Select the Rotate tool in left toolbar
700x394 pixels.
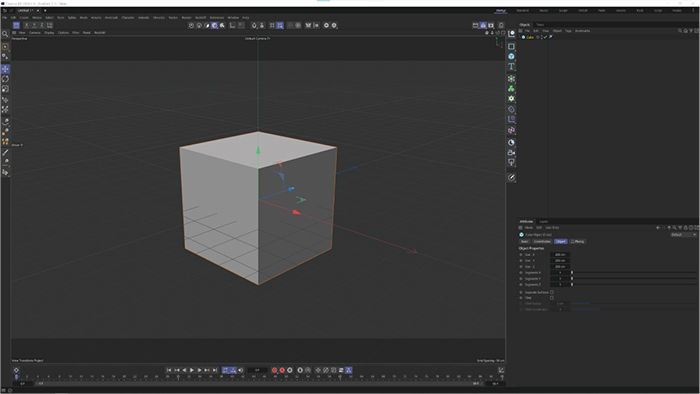(x=5, y=79)
